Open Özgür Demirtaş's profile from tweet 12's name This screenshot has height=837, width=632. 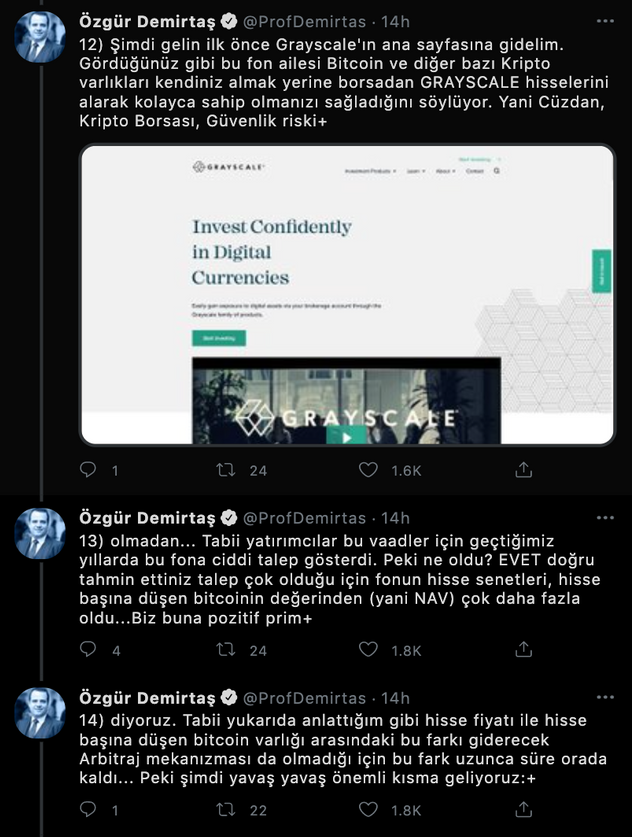tap(147, 21)
